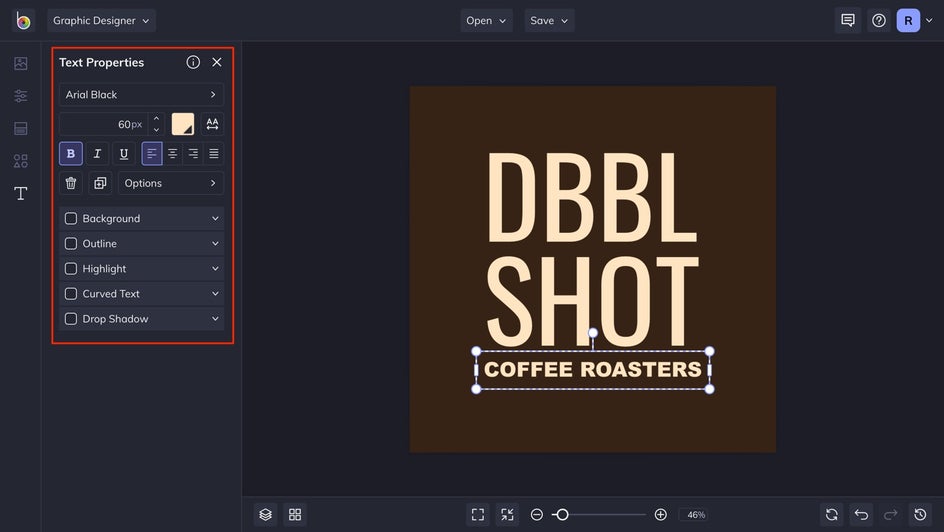
Task: Redo the last action
Action: [x=890, y=515]
